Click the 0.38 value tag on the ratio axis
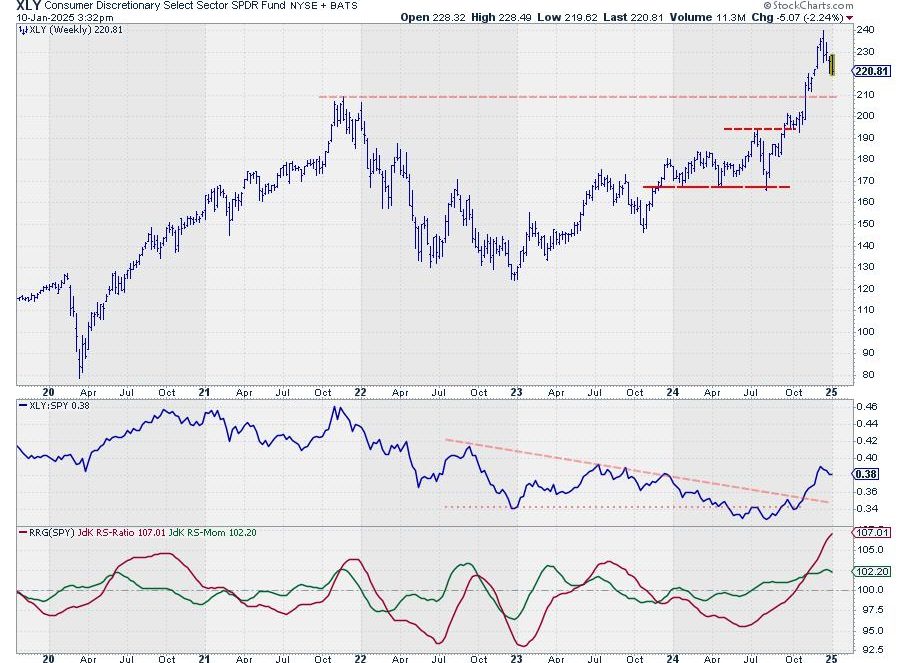Screen dimensions: 900x663 click(x=866, y=474)
